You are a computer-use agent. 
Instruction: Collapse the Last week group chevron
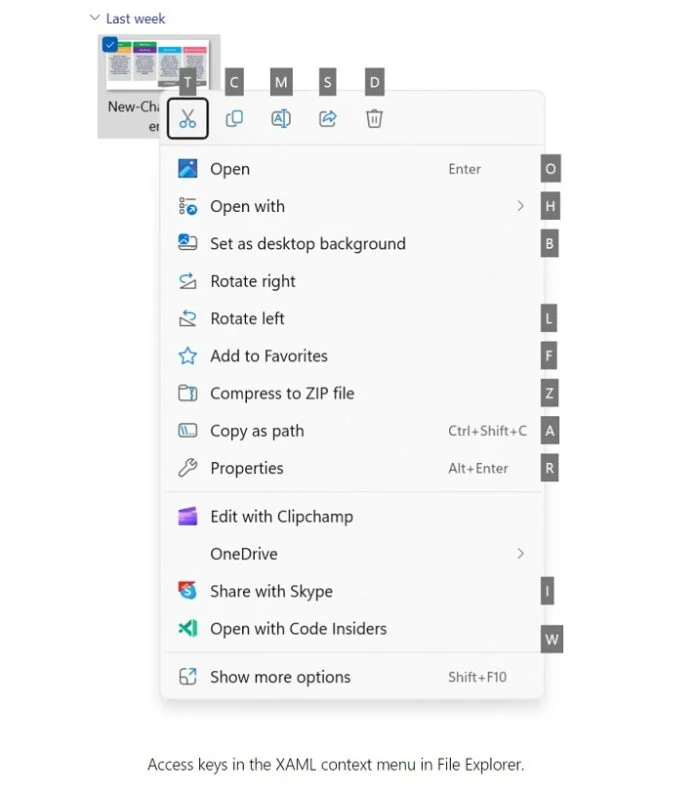(x=94, y=18)
